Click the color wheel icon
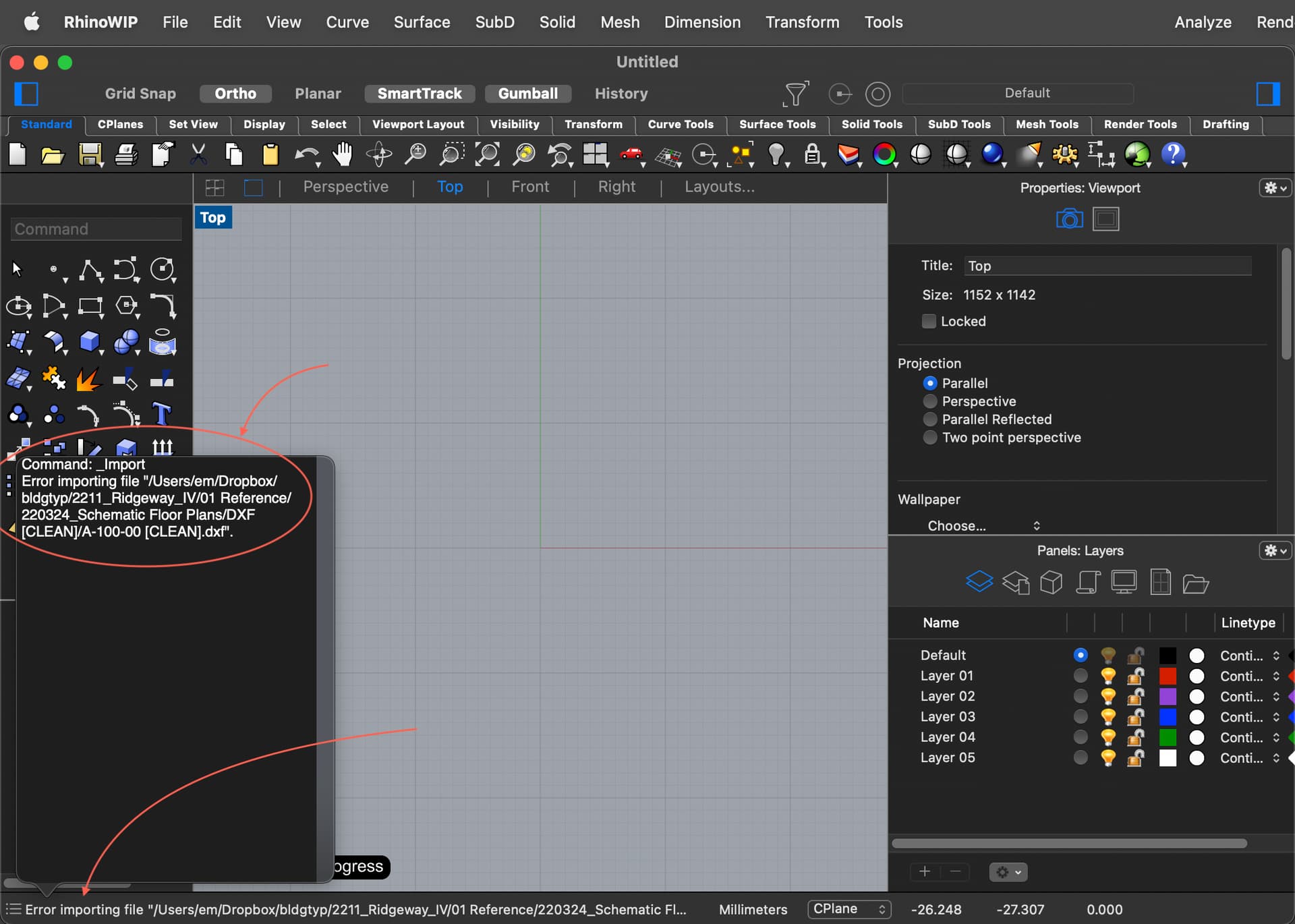Viewport: 1295px width, 924px height. (884, 154)
